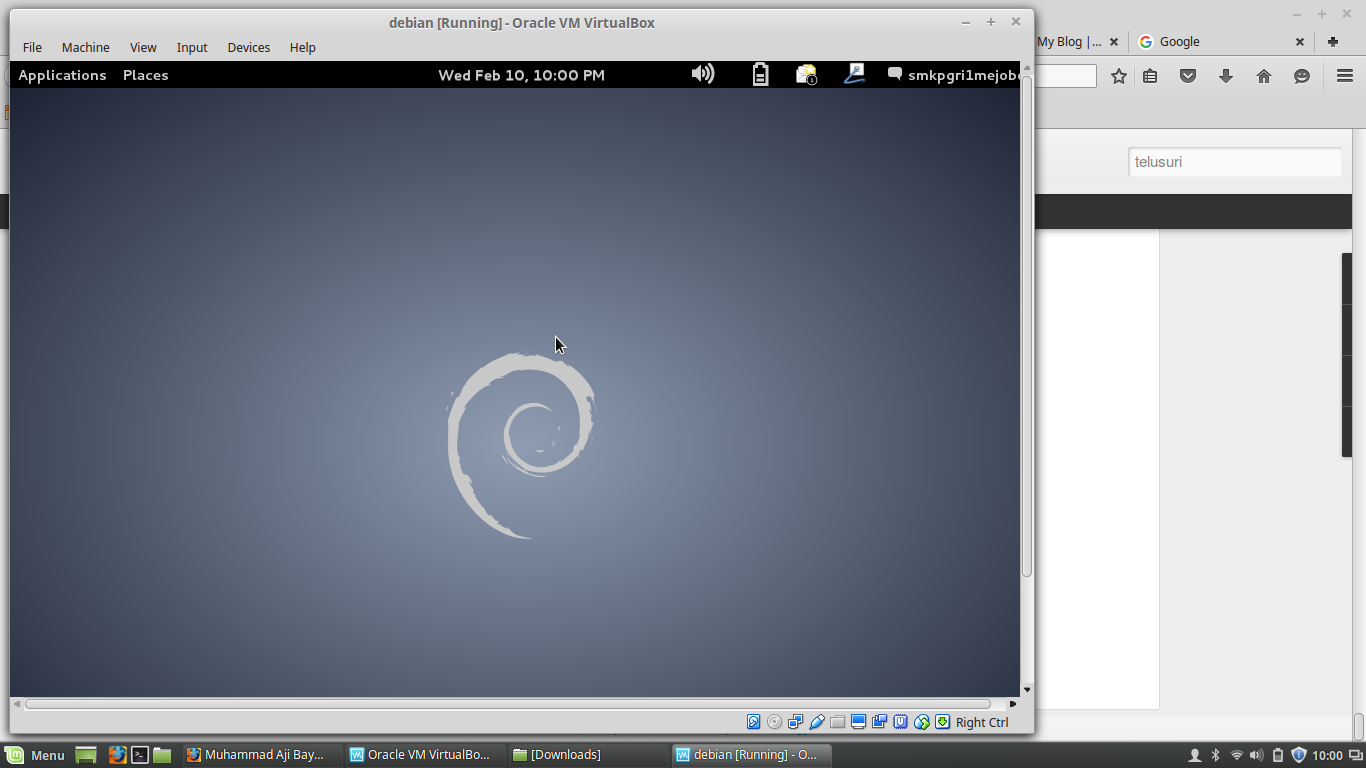Open the File menu in VirtualBox
Image resolution: width=1366 pixels, height=768 pixels.
pos(32,47)
